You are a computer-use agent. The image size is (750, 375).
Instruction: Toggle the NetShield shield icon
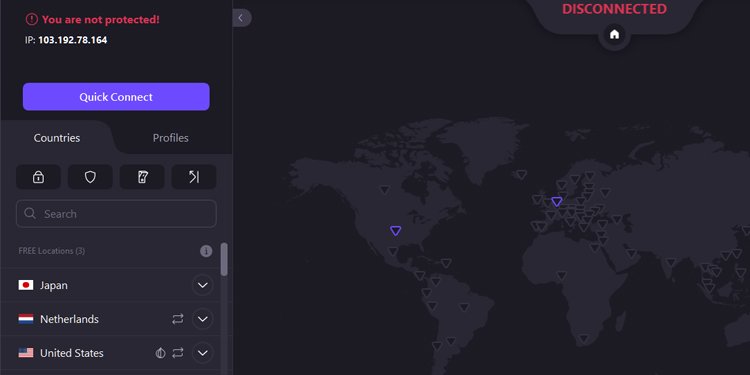pyautogui.click(x=90, y=177)
